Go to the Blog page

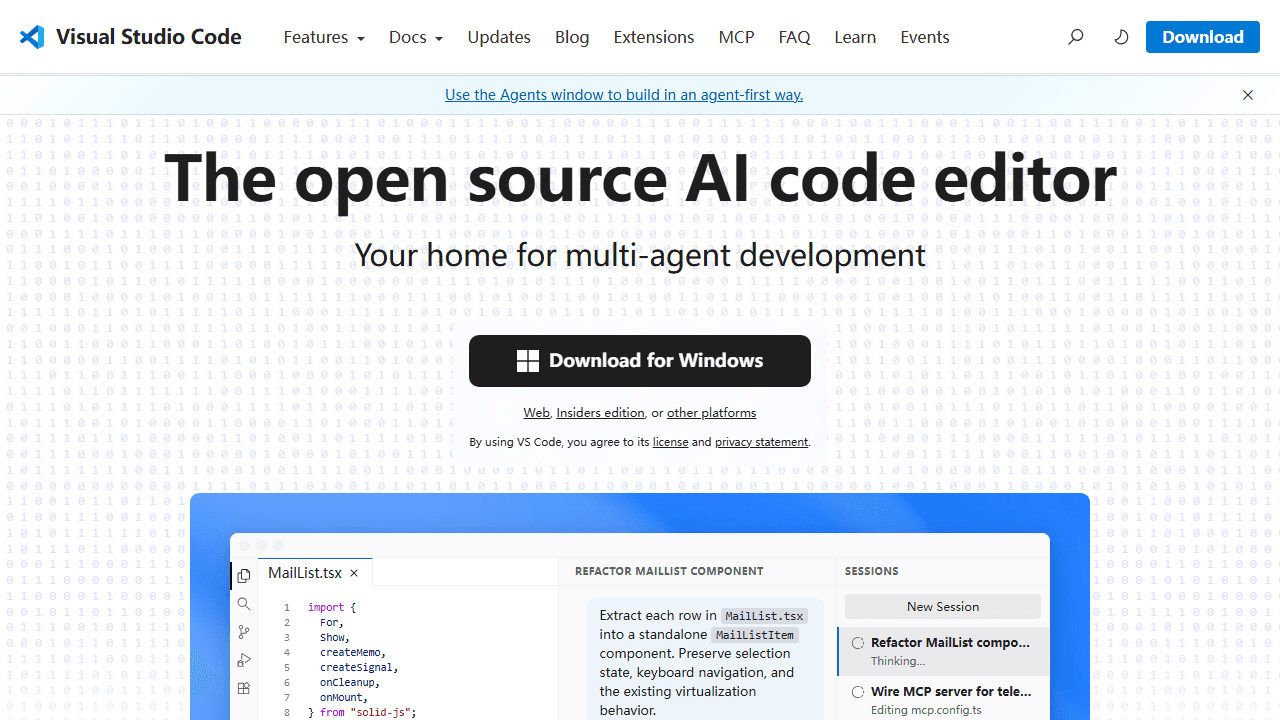572,37
